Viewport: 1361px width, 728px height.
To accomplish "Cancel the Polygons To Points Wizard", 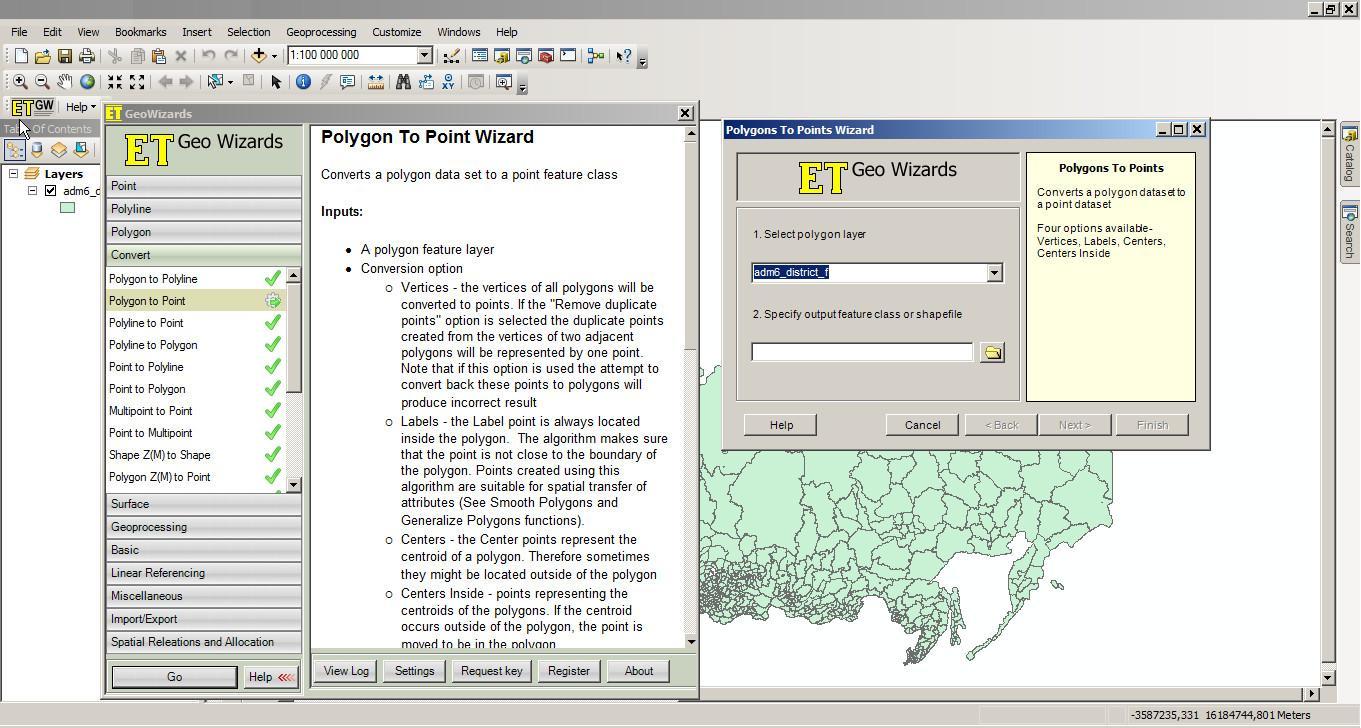I will pyautogui.click(x=922, y=425).
